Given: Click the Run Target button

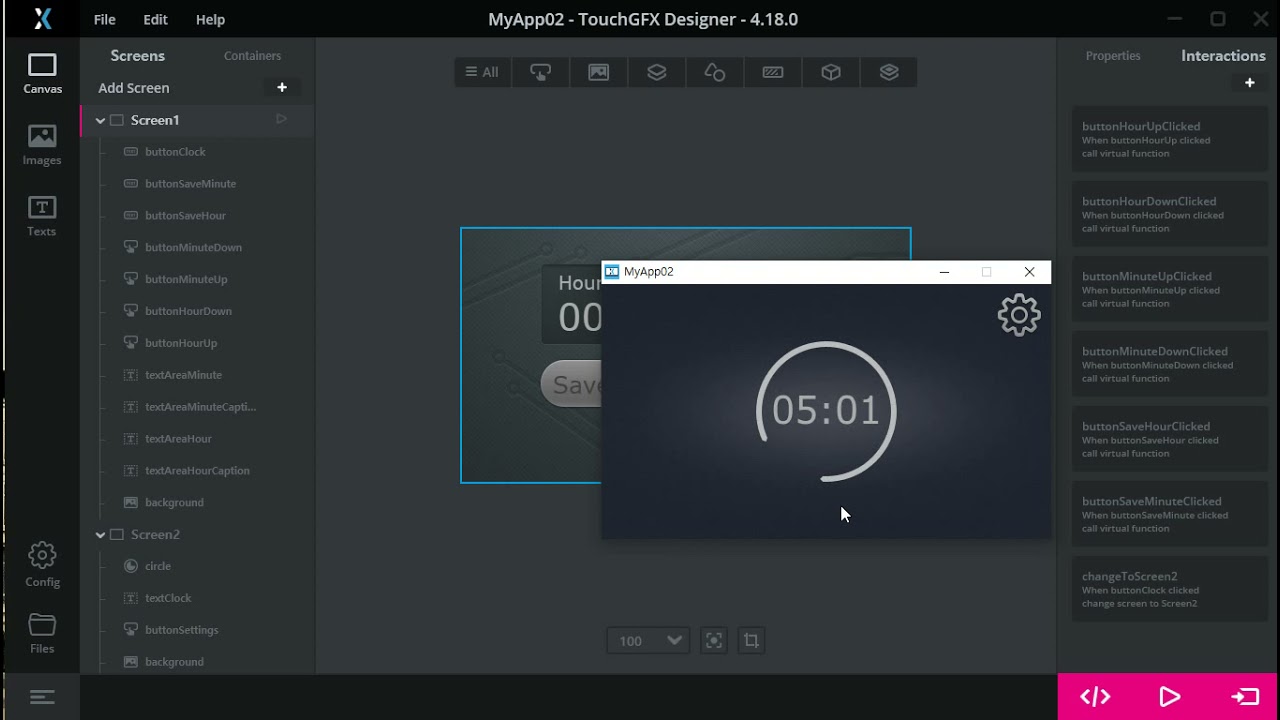Looking at the screenshot, I should tap(1244, 697).
